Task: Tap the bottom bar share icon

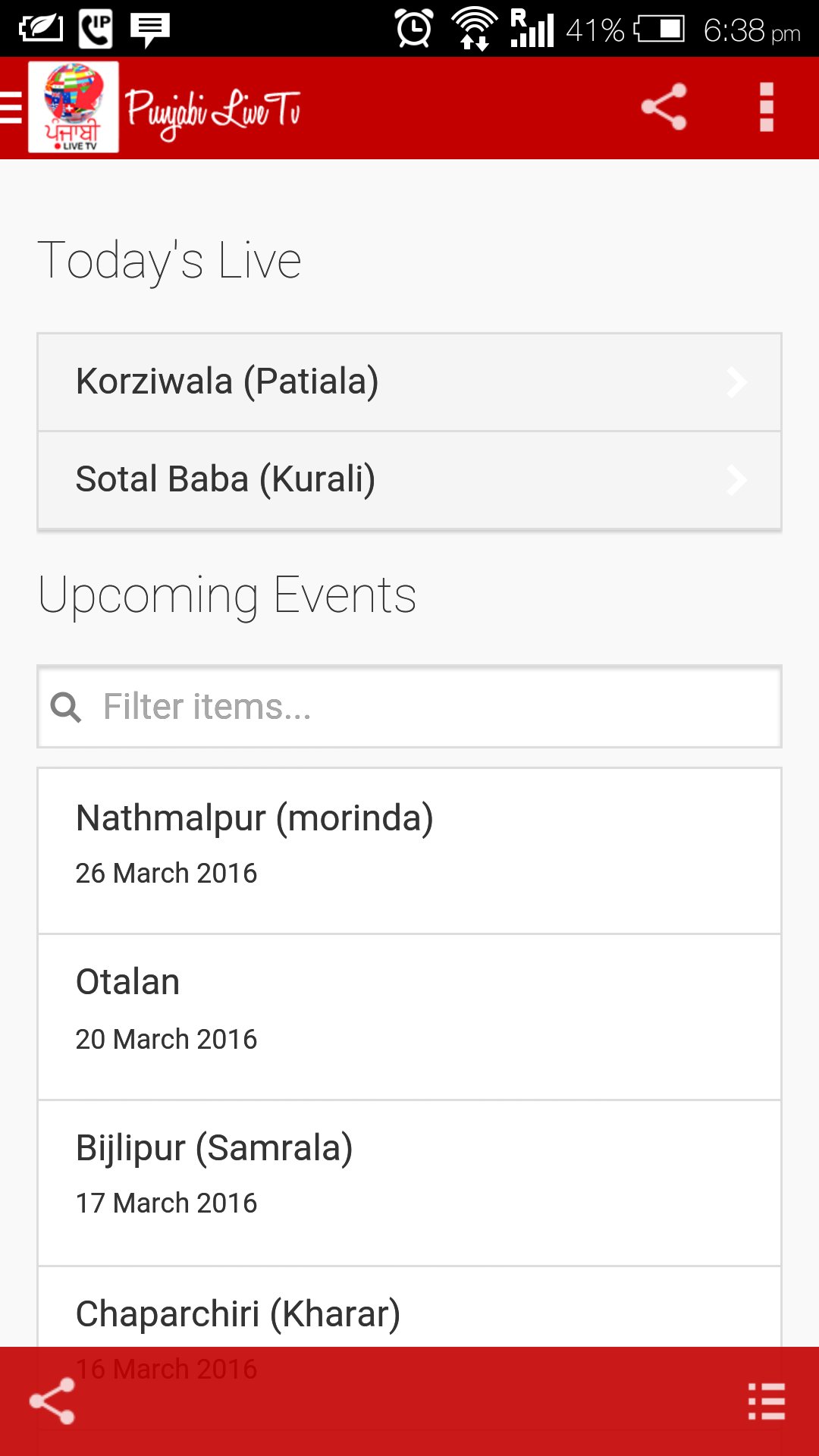Action: (x=52, y=1401)
